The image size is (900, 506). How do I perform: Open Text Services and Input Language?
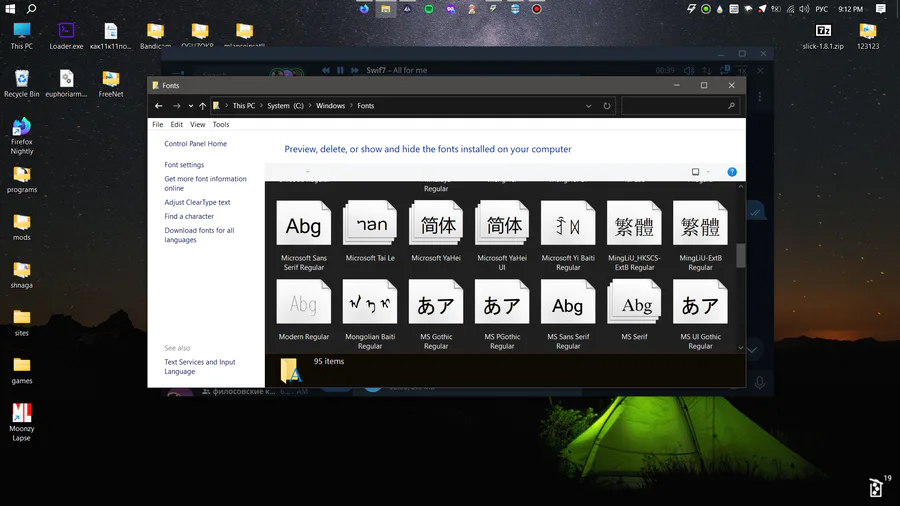click(200, 367)
